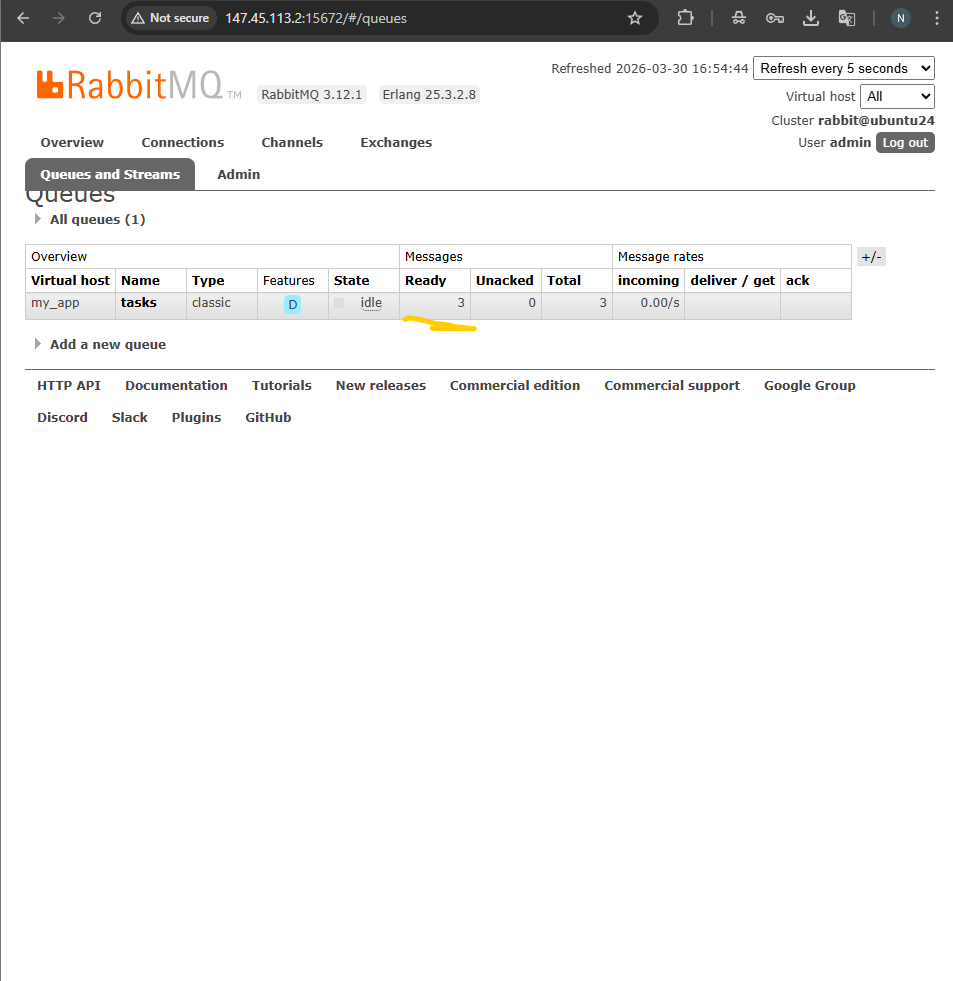Screen dimensions: 953x981
Task: Click the Features column header
Action: 288,281
